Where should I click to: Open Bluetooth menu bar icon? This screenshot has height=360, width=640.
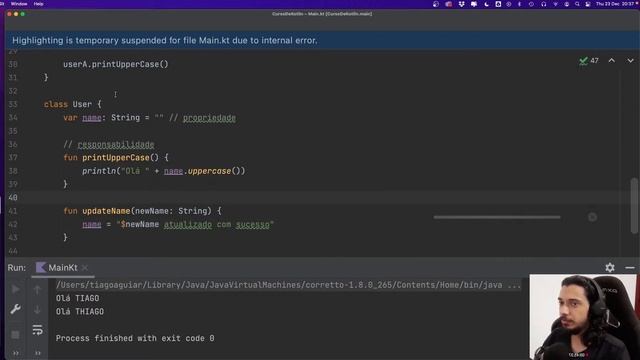point(519,4)
